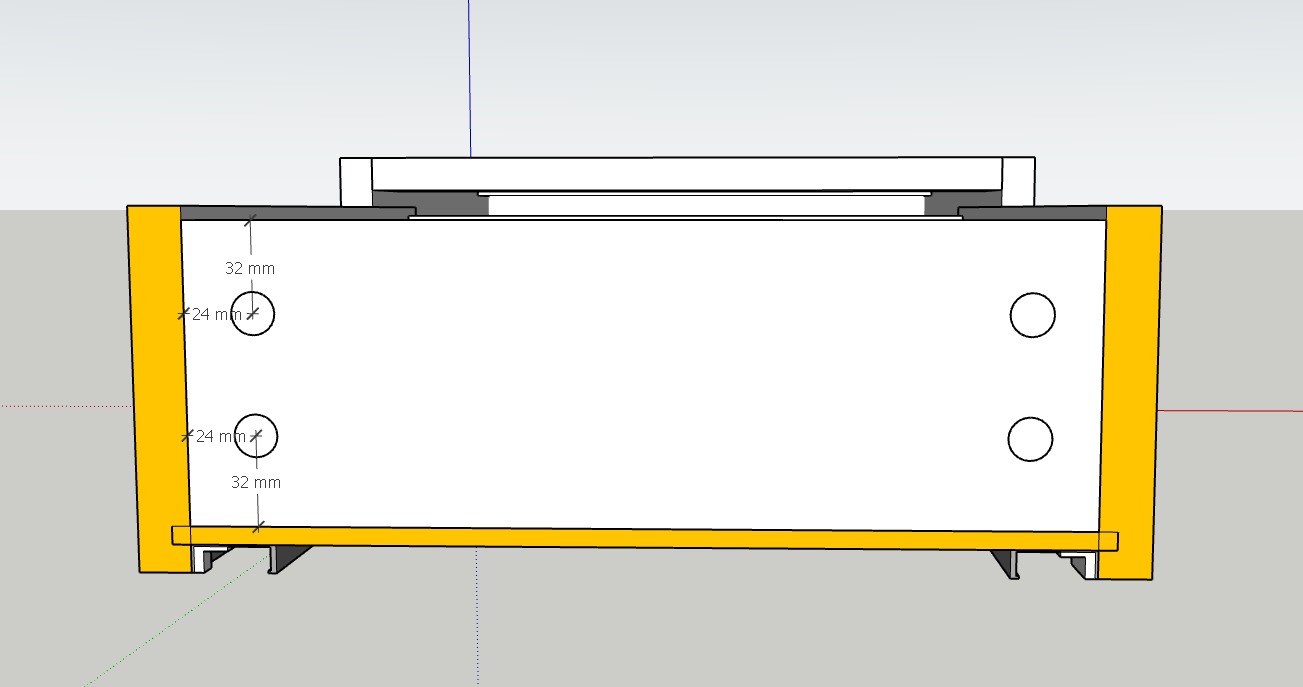
Task: Select the right post of the top white frame
Action: 1018,182
